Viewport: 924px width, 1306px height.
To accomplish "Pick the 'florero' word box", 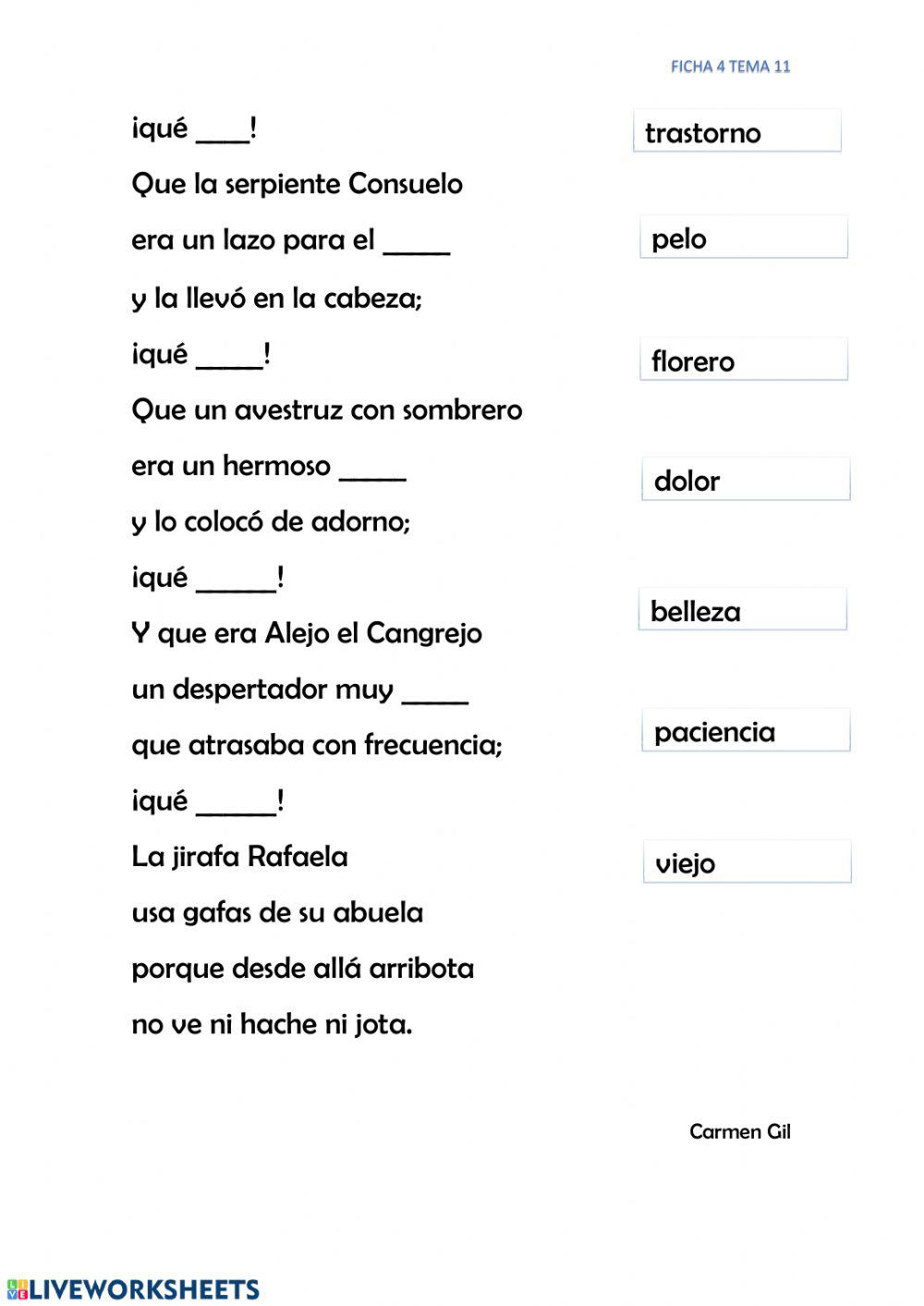I will pos(743,360).
